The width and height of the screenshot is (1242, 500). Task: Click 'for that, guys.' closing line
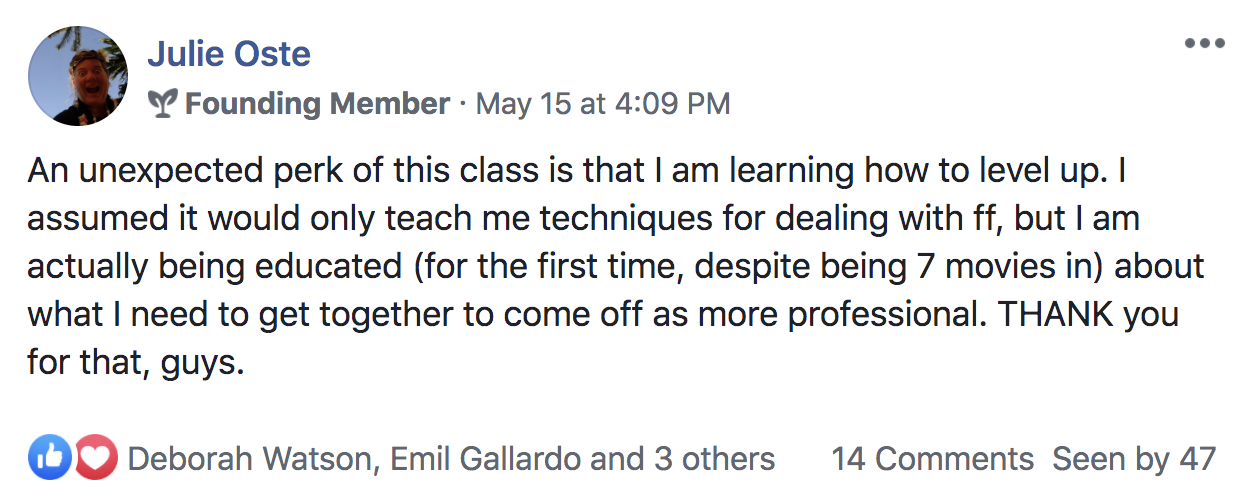click(x=136, y=364)
